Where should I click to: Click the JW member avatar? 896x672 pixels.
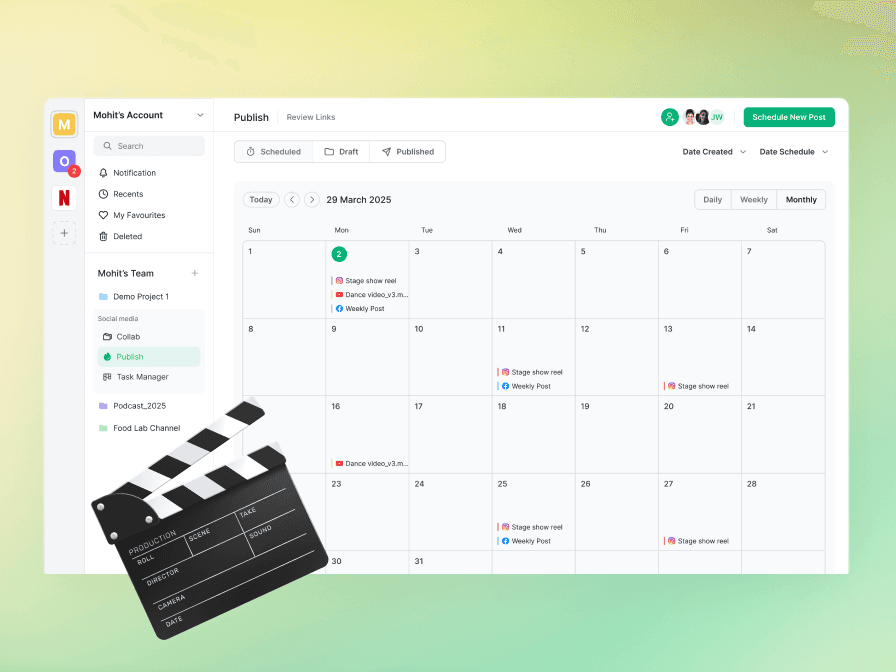click(x=717, y=117)
